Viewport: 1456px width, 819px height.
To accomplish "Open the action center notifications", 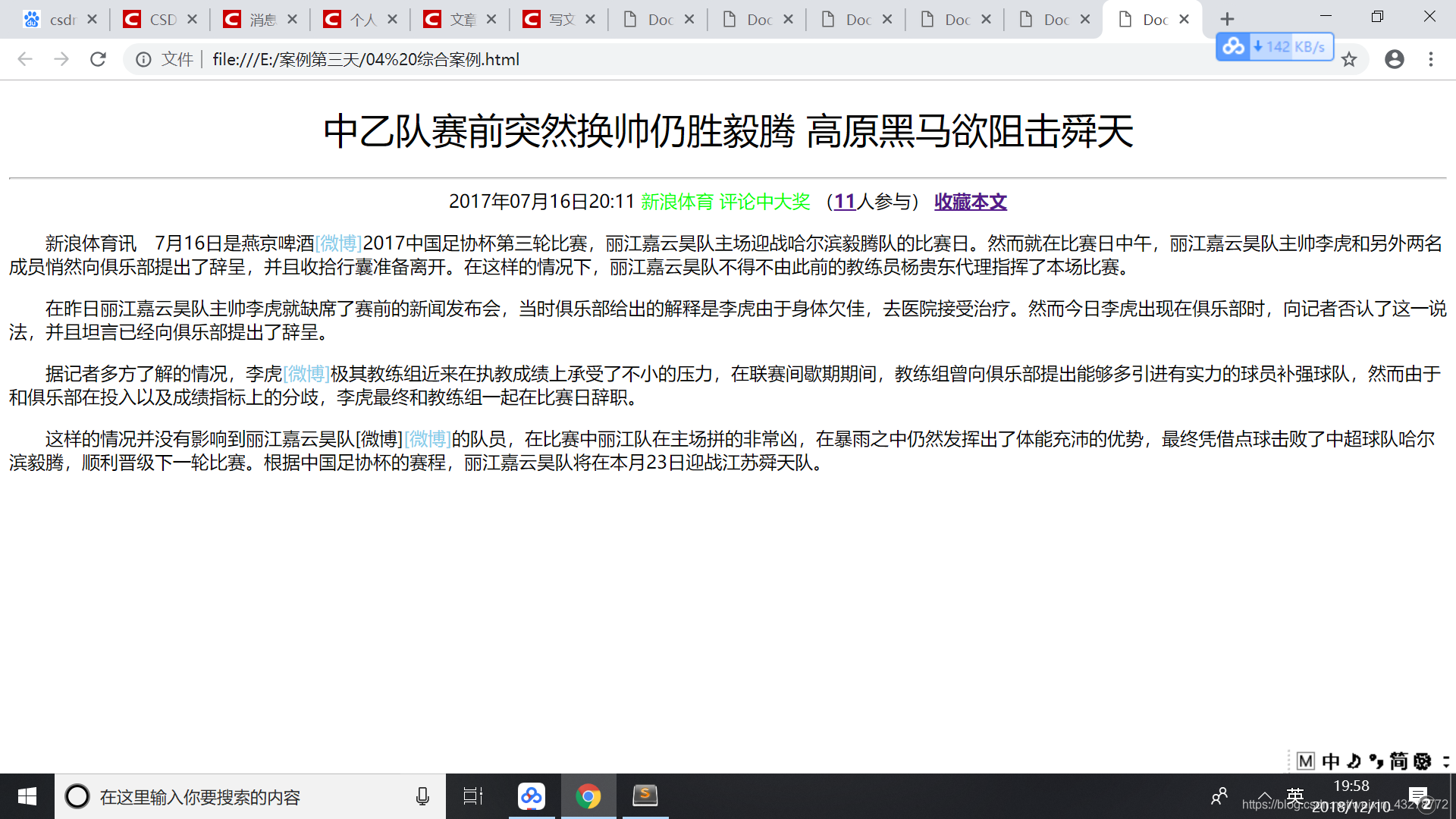I will [1419, 796].
